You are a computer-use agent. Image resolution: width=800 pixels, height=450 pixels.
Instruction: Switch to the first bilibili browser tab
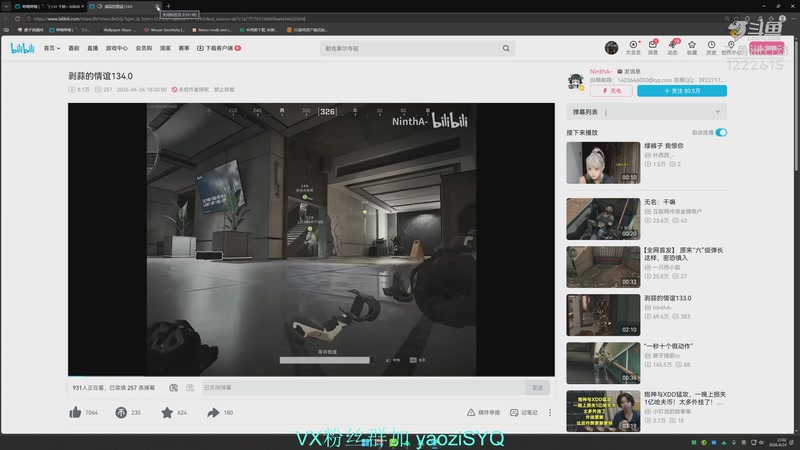(48, 6)
